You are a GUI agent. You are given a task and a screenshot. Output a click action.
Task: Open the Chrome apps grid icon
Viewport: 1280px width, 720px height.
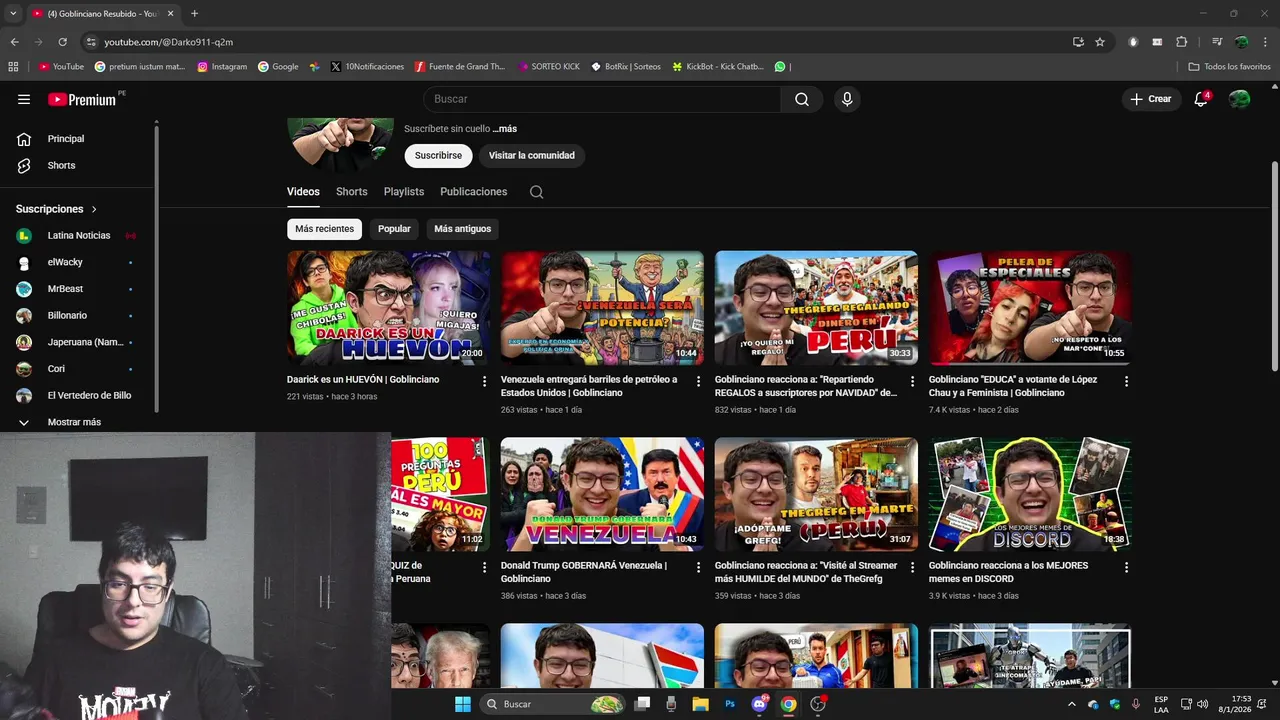13,67
